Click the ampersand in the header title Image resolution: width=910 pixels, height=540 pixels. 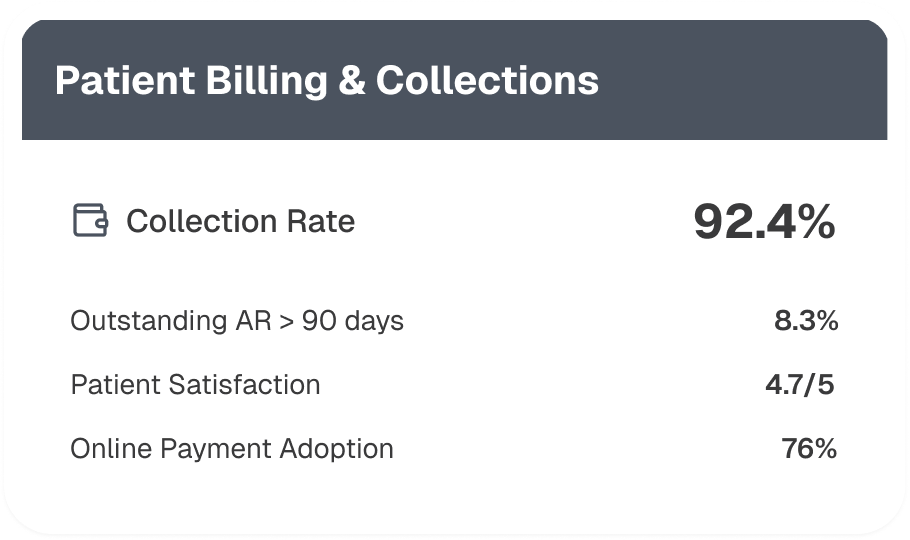(x=352, y=80)
